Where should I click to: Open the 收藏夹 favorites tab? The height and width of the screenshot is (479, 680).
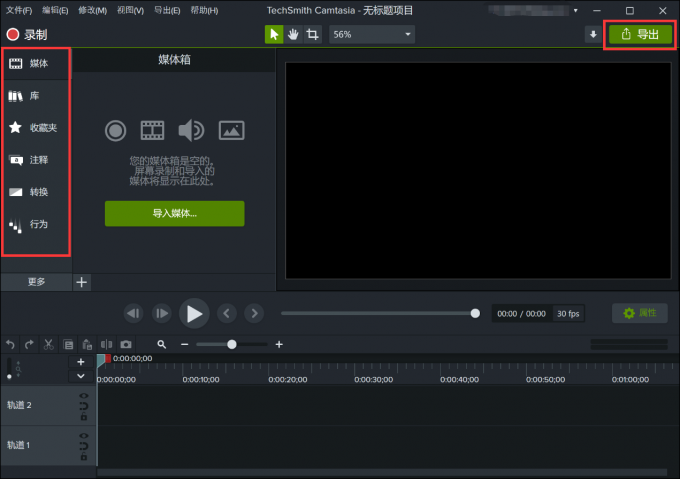[36, 127]
